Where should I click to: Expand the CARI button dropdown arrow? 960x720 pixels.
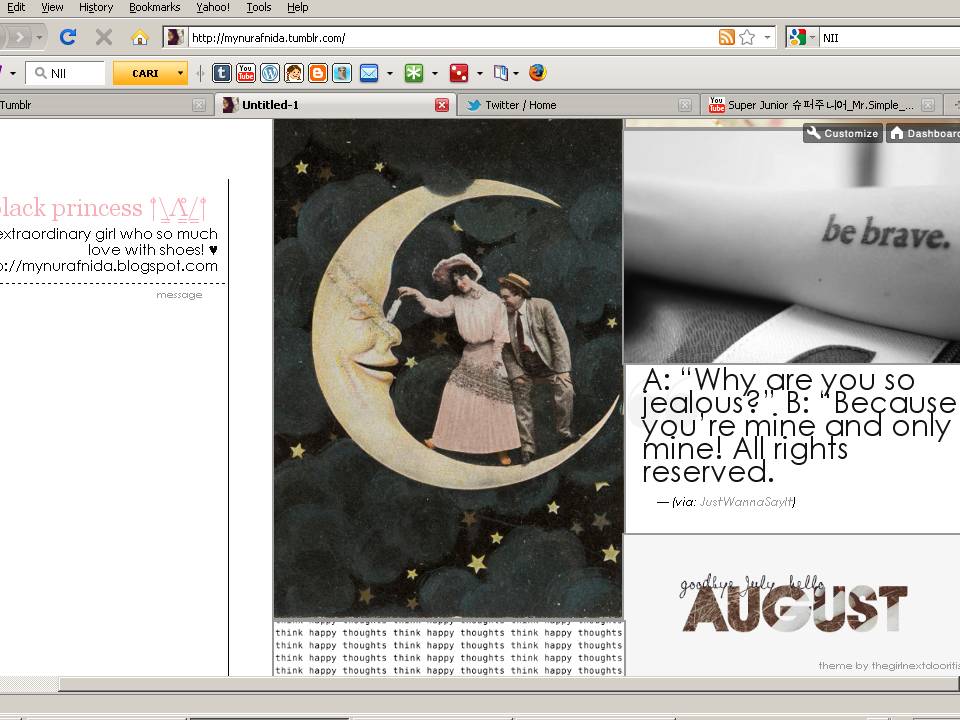(x=180, y=73)
